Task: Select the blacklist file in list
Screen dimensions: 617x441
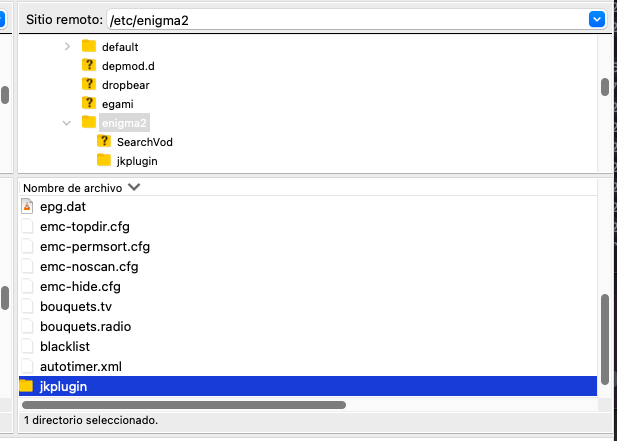Action: pyautogui.click(x=65, y=346)
